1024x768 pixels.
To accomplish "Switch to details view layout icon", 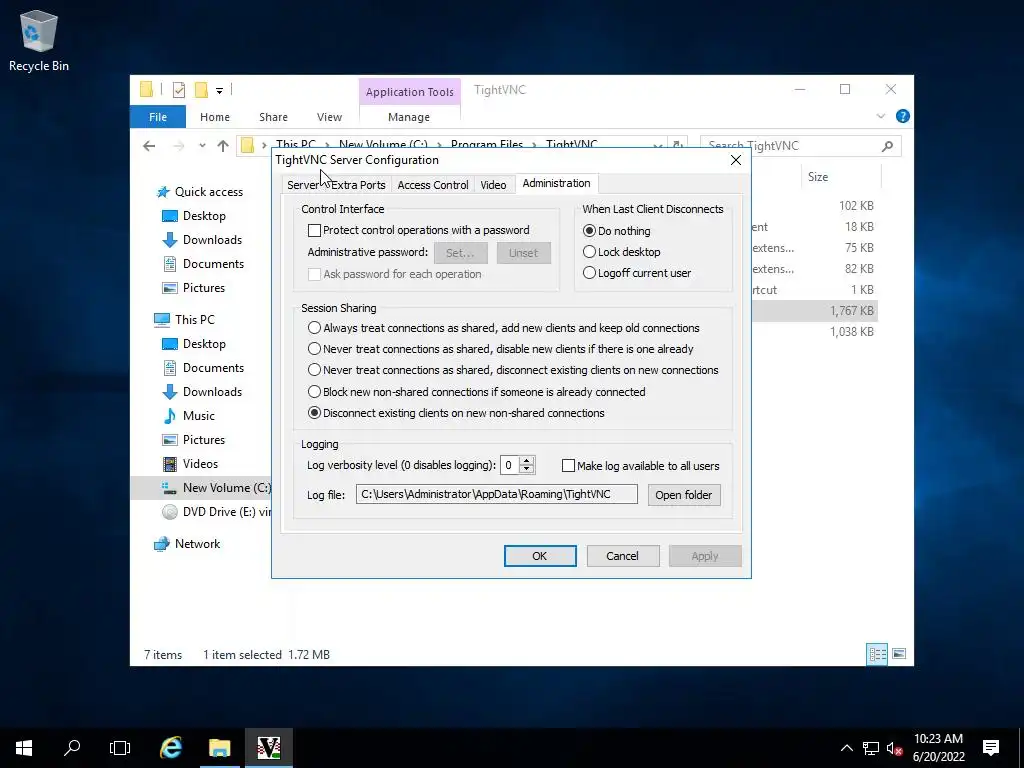I will click(x=877, y=654).
